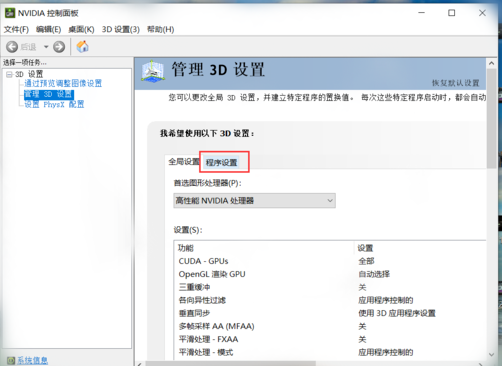Screen dimensions: 502x366
Task: Click the vertical scrollbar up arrow
Action: point(491,63)
